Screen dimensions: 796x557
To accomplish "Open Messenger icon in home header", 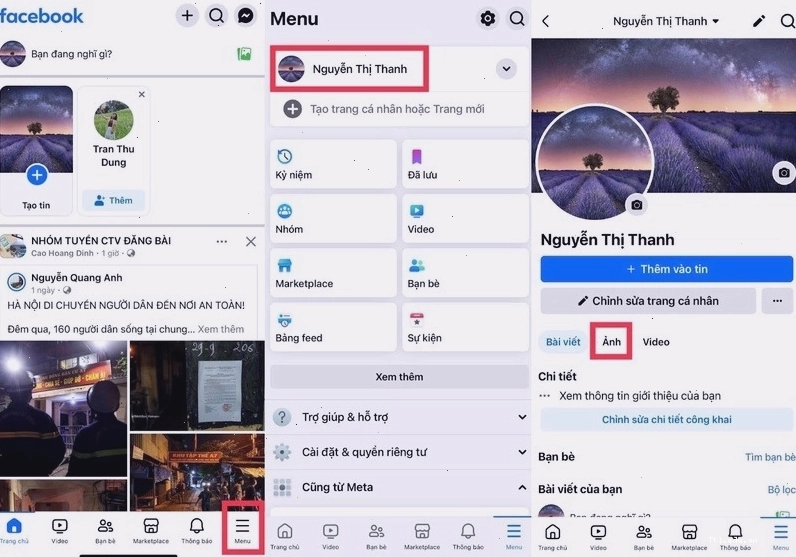I will point(246,16).
